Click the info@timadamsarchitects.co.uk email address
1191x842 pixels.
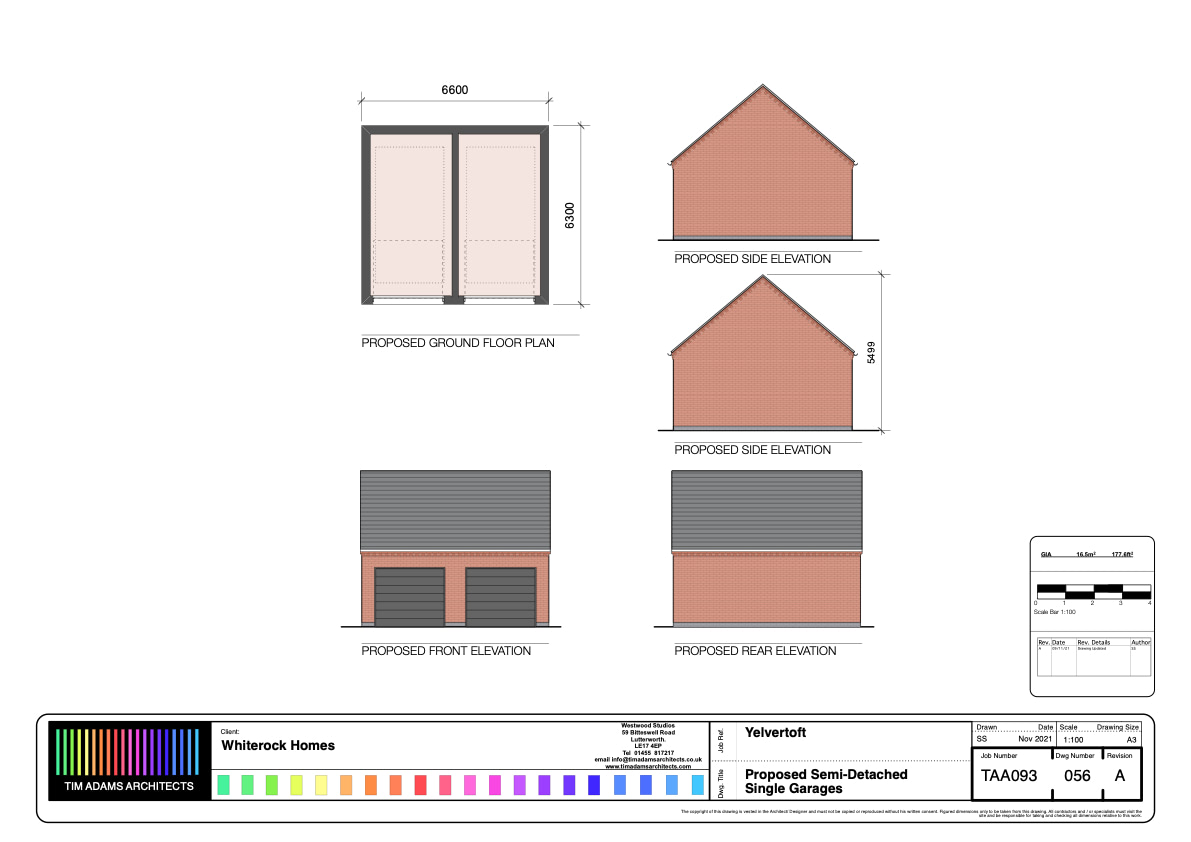pos(647,760)
